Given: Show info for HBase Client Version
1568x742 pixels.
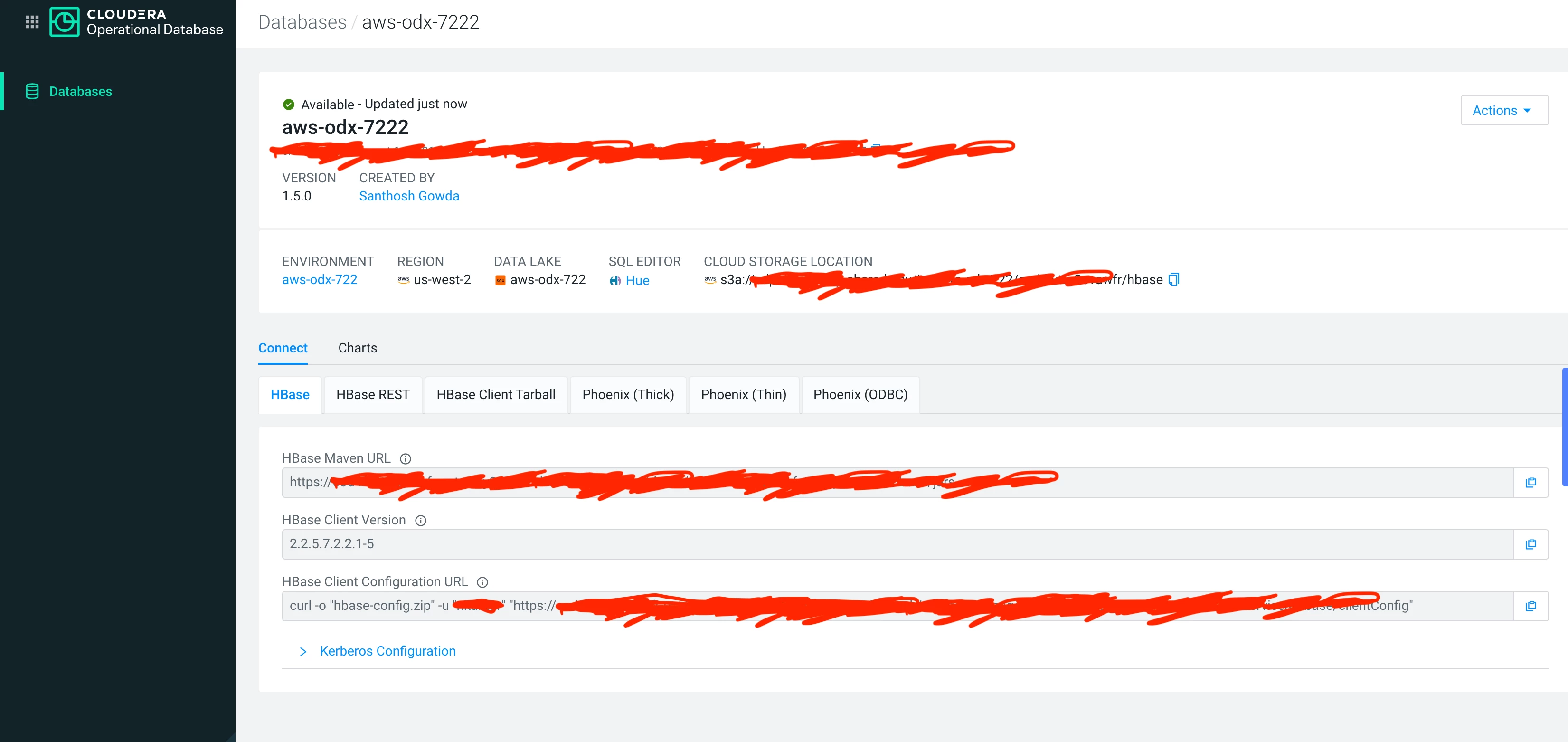Looking at the screenshot, I should tap(421, 521).
